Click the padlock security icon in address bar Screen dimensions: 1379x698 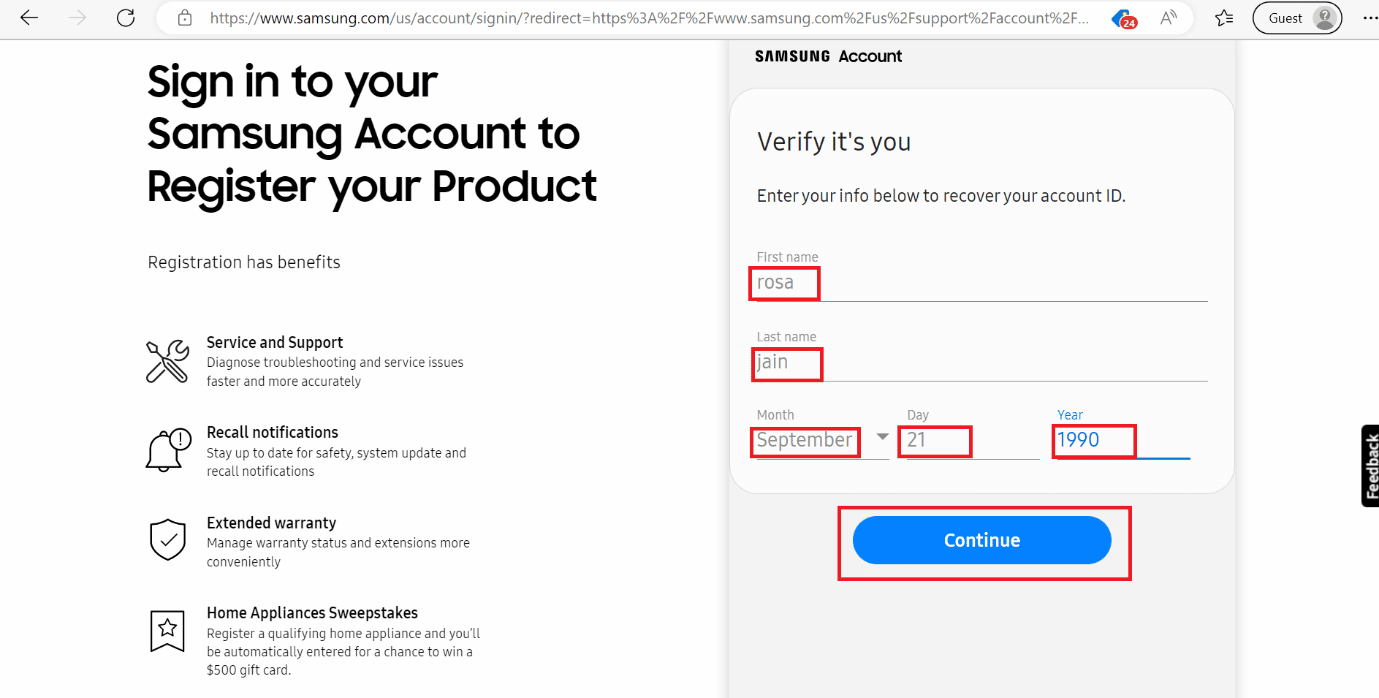[185, 17]
